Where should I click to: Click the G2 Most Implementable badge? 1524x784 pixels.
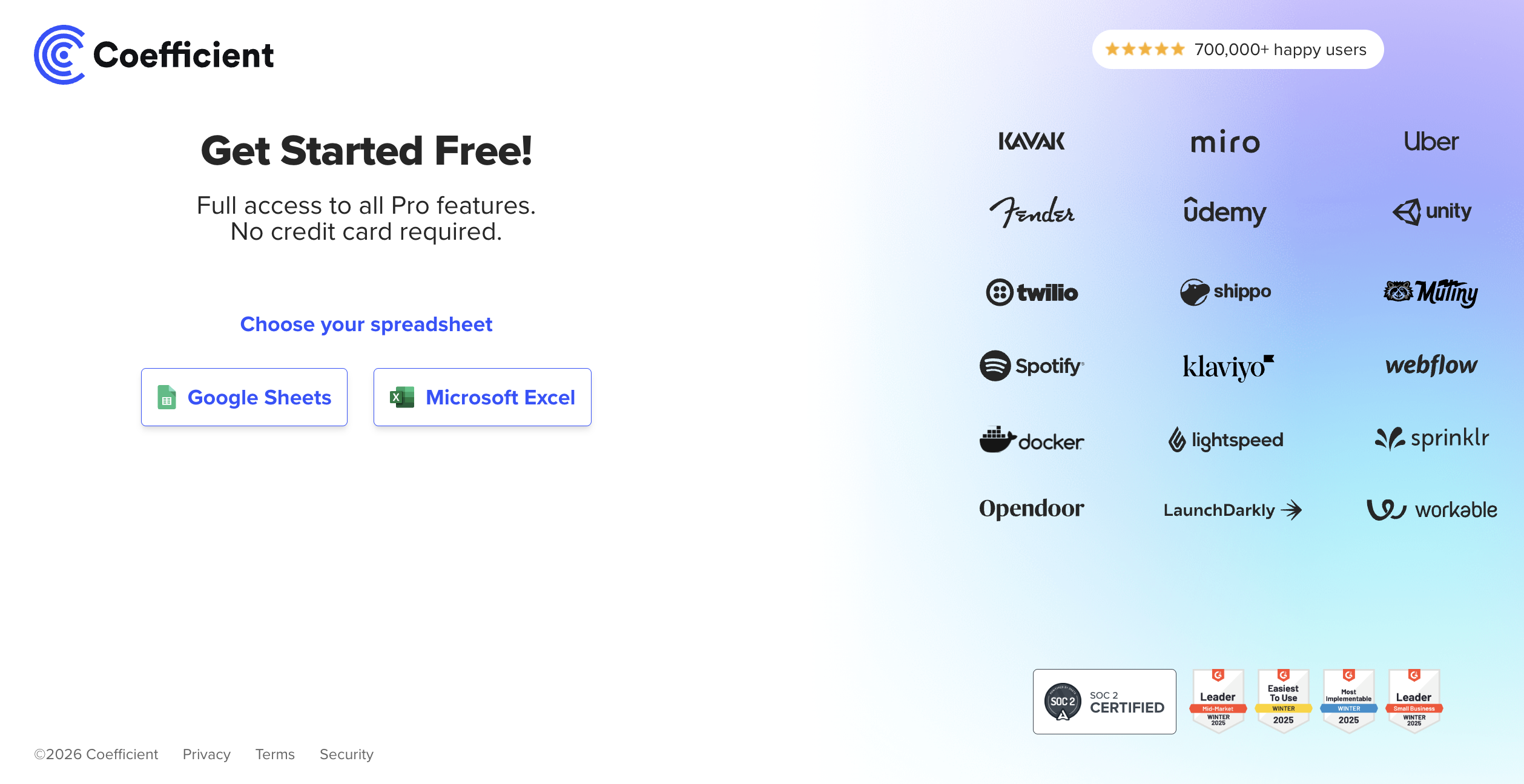click(x=1348, y=701)
